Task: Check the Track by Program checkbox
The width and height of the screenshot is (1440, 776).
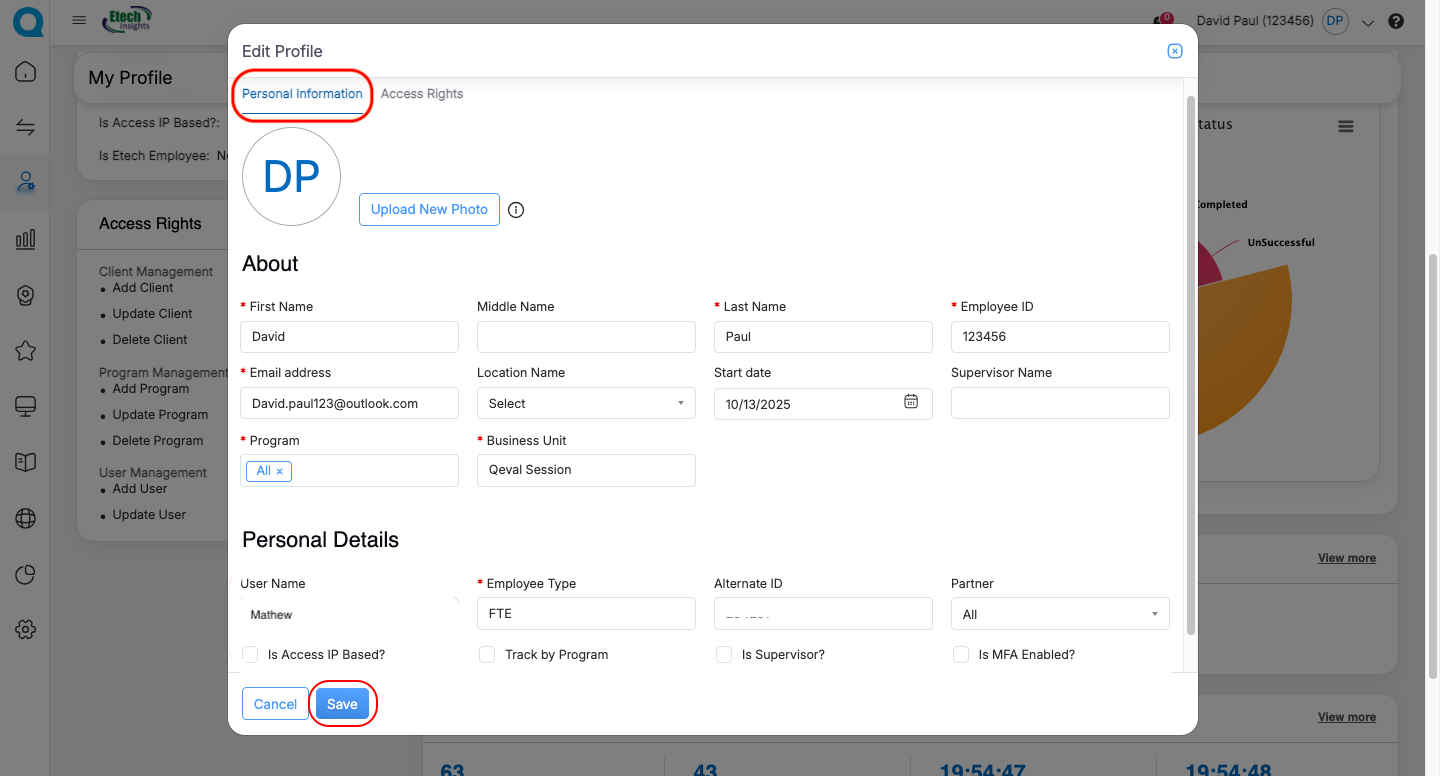Action: point(487,654)
